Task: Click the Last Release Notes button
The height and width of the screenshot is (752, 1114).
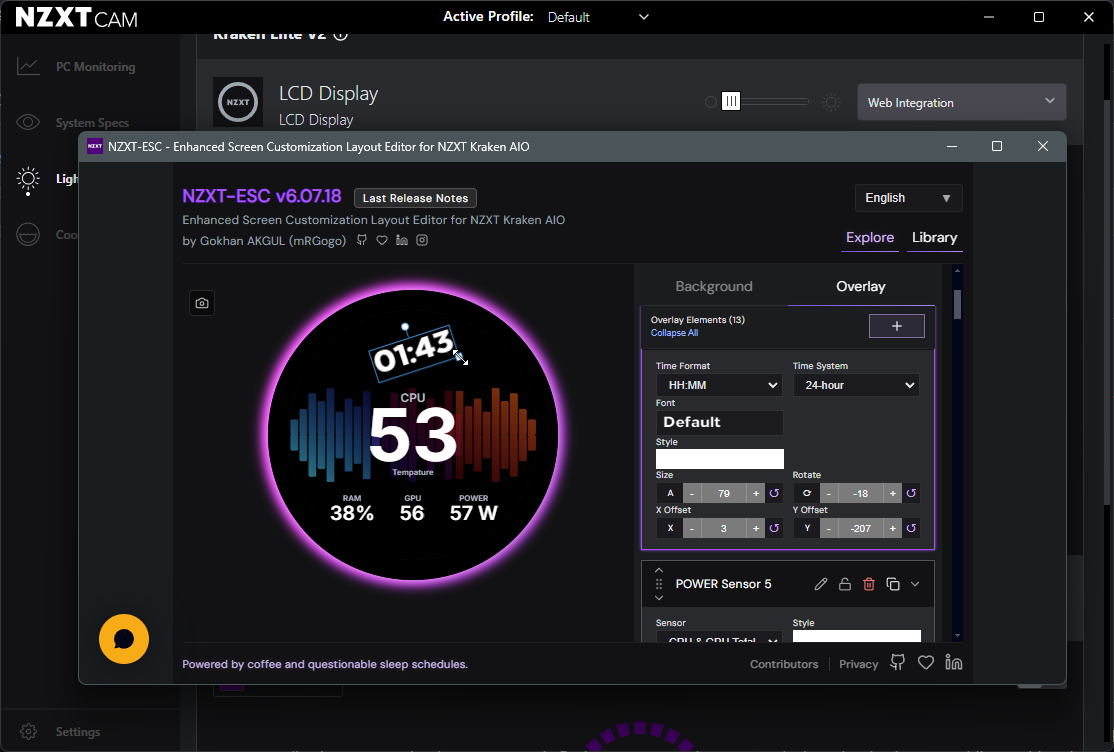Action: [x=416, y=198]
